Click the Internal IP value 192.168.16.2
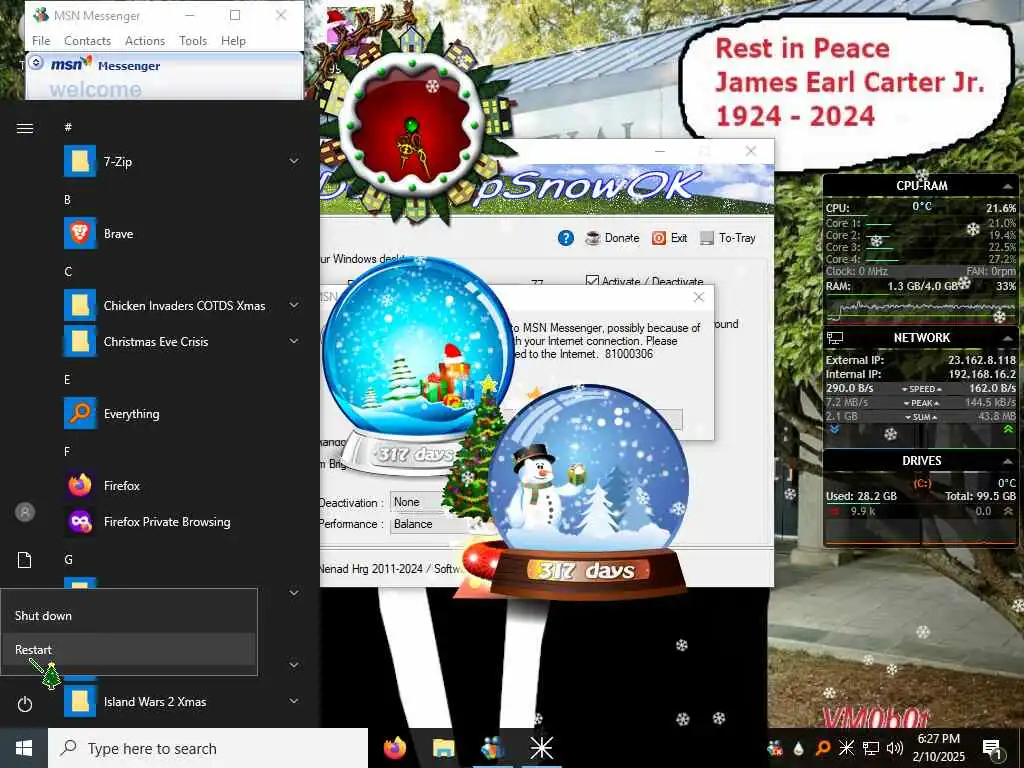 (982, 374)
